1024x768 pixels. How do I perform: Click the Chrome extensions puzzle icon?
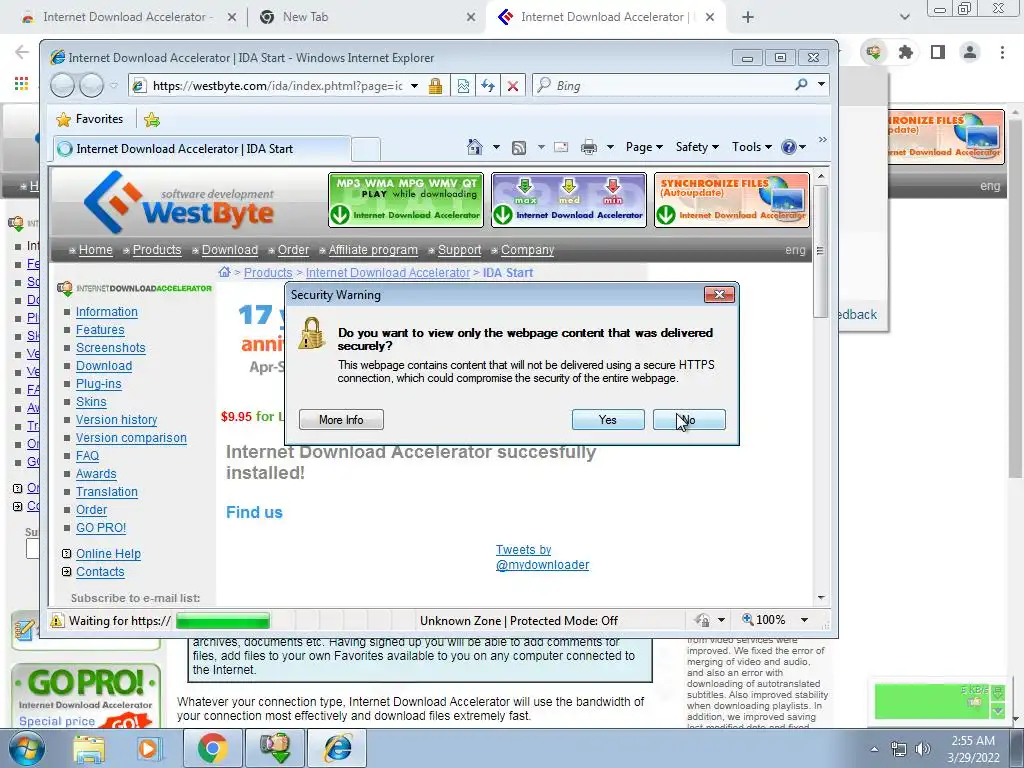tap(906, 52)
